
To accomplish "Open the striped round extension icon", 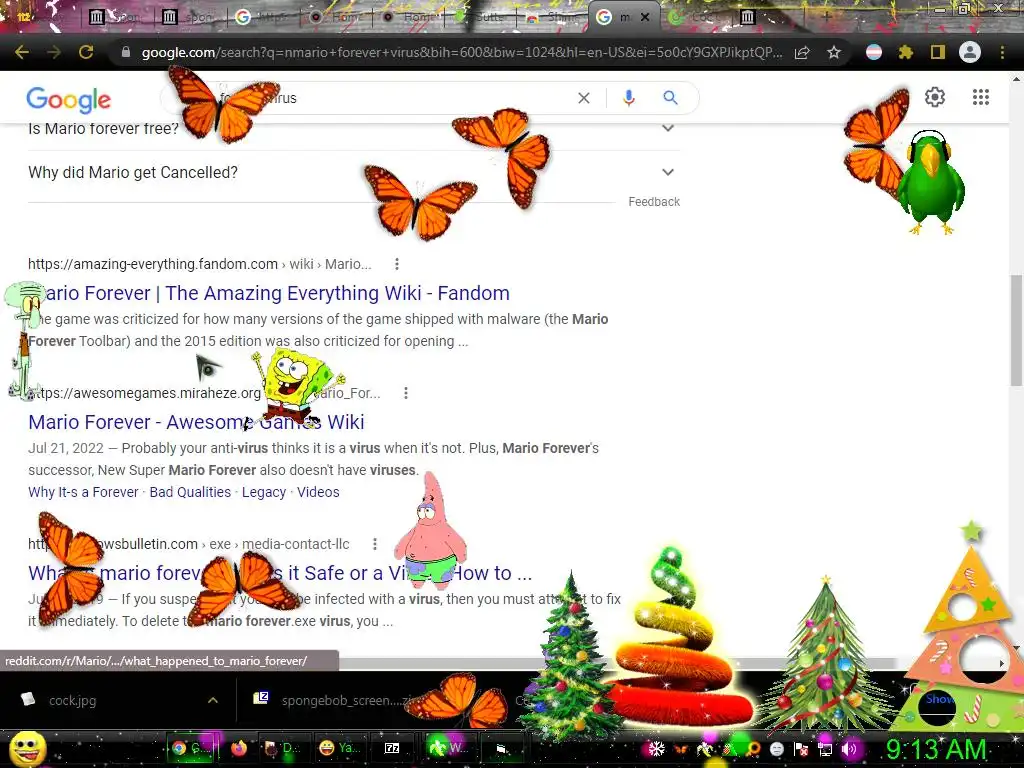I will tap(874, 52).
